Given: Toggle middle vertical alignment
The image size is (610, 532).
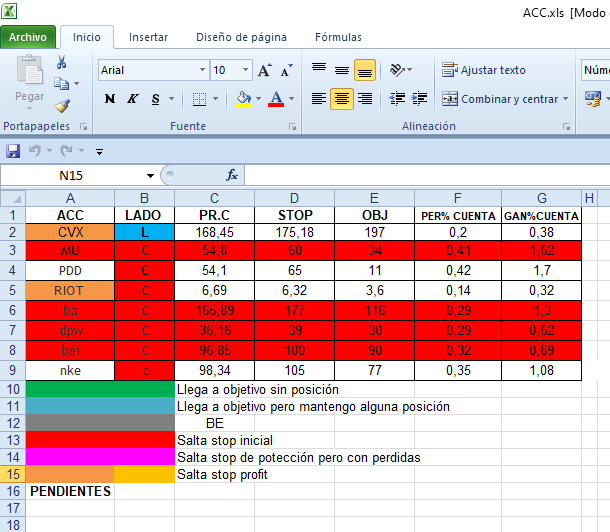Looking at the screenshot, I should [342, 70].
